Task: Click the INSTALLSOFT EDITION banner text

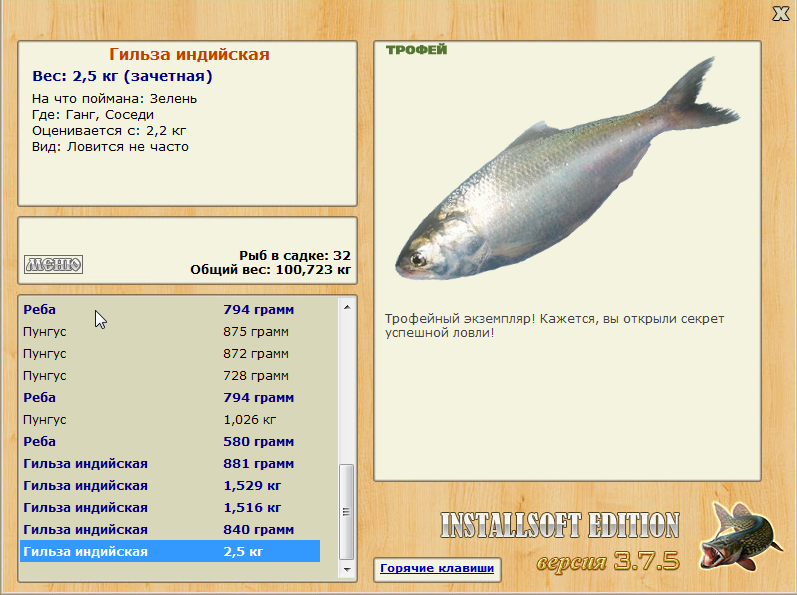Action: pyautogui.click(x=560, y=526)
